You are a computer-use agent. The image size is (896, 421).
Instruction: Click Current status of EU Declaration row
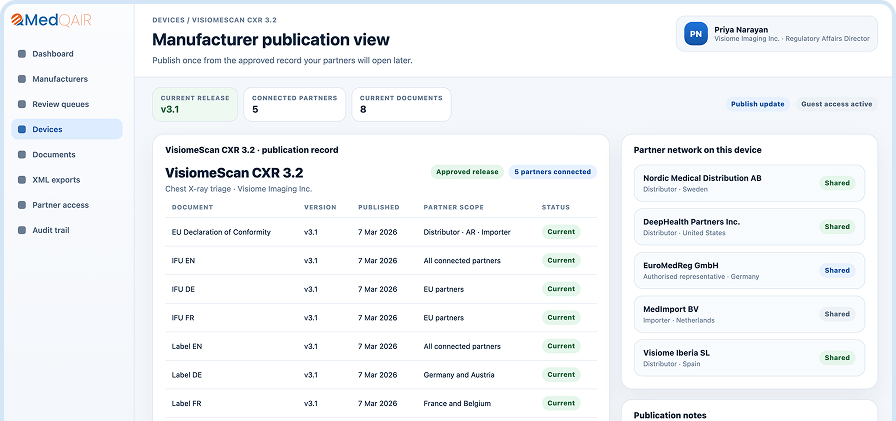pos(561,232)
